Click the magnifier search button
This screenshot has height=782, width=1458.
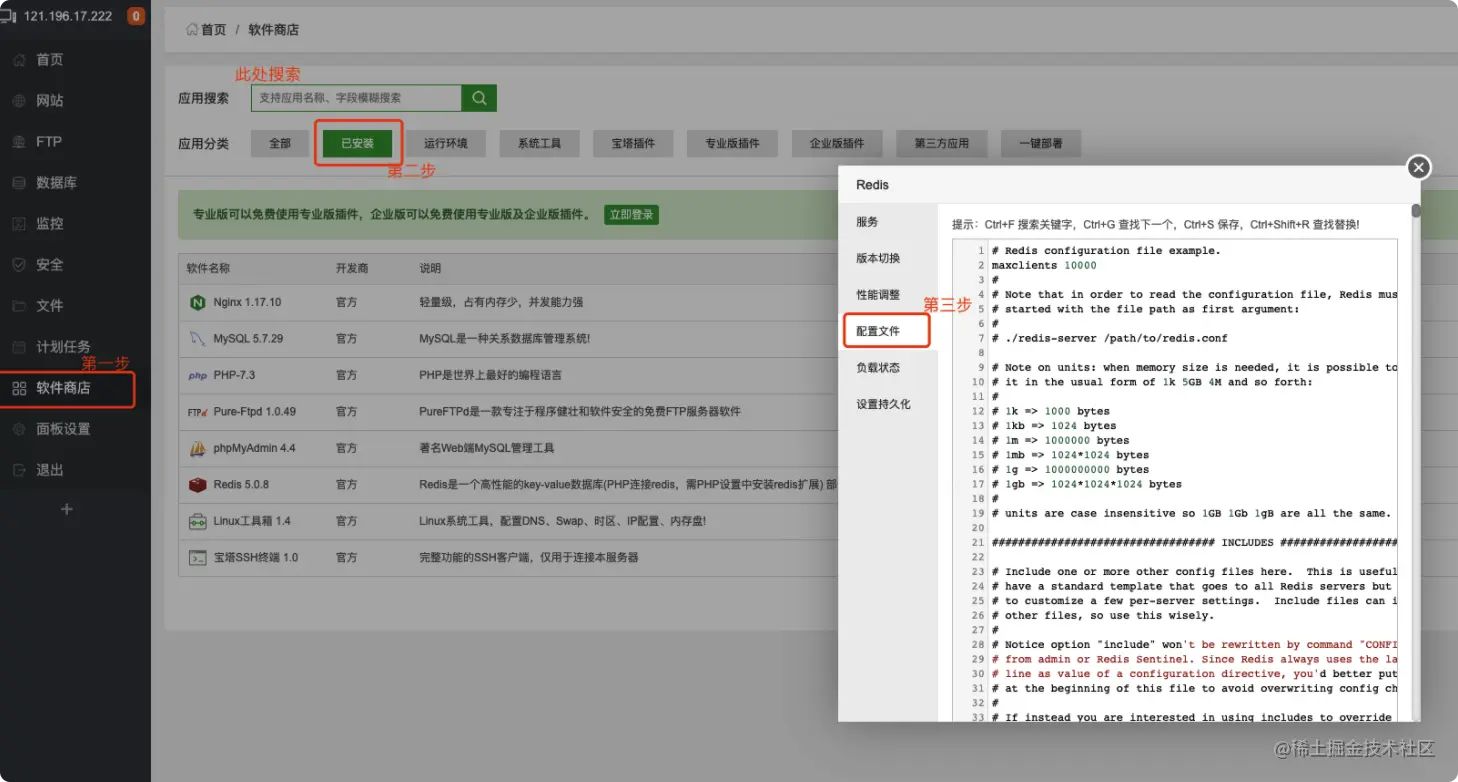(479, 98)
